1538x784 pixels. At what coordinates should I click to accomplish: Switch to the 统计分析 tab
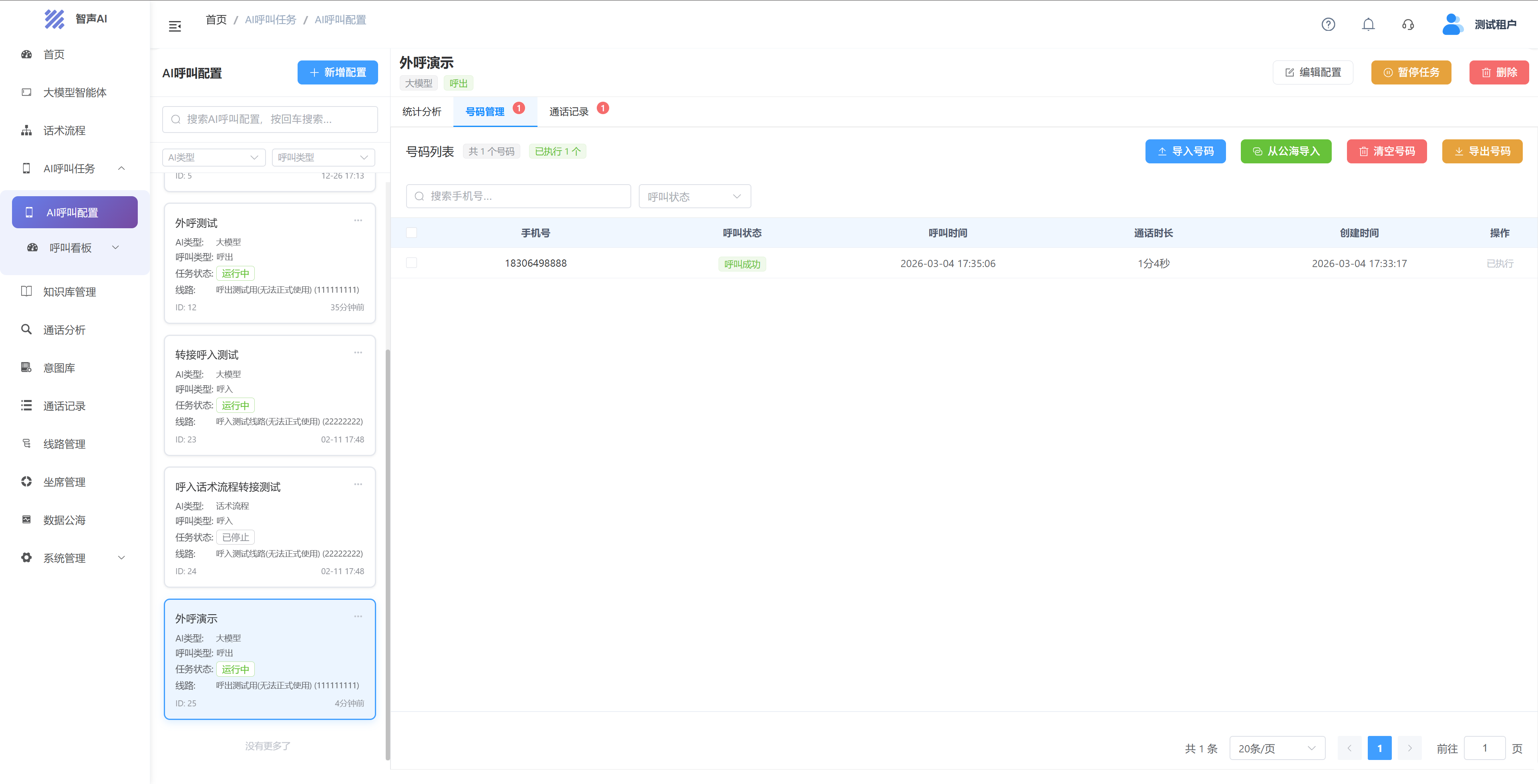[421, 112]
